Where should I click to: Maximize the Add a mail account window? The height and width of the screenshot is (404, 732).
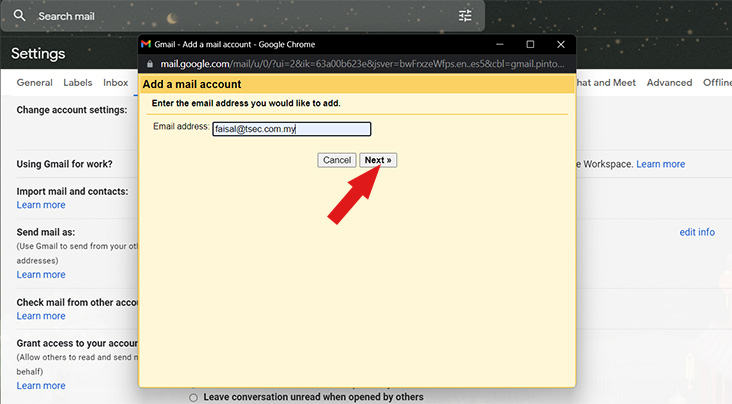pyautogui.click(x=530, y=44)
